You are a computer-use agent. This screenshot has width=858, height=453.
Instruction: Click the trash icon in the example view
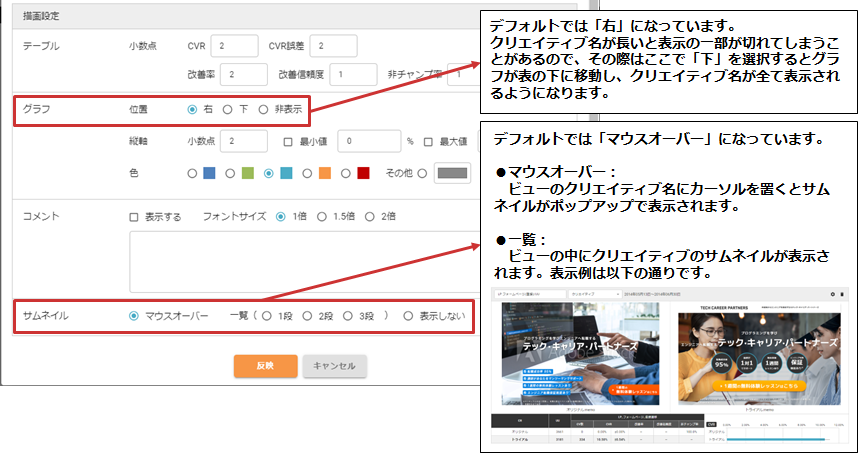click(x=842, y=294)
